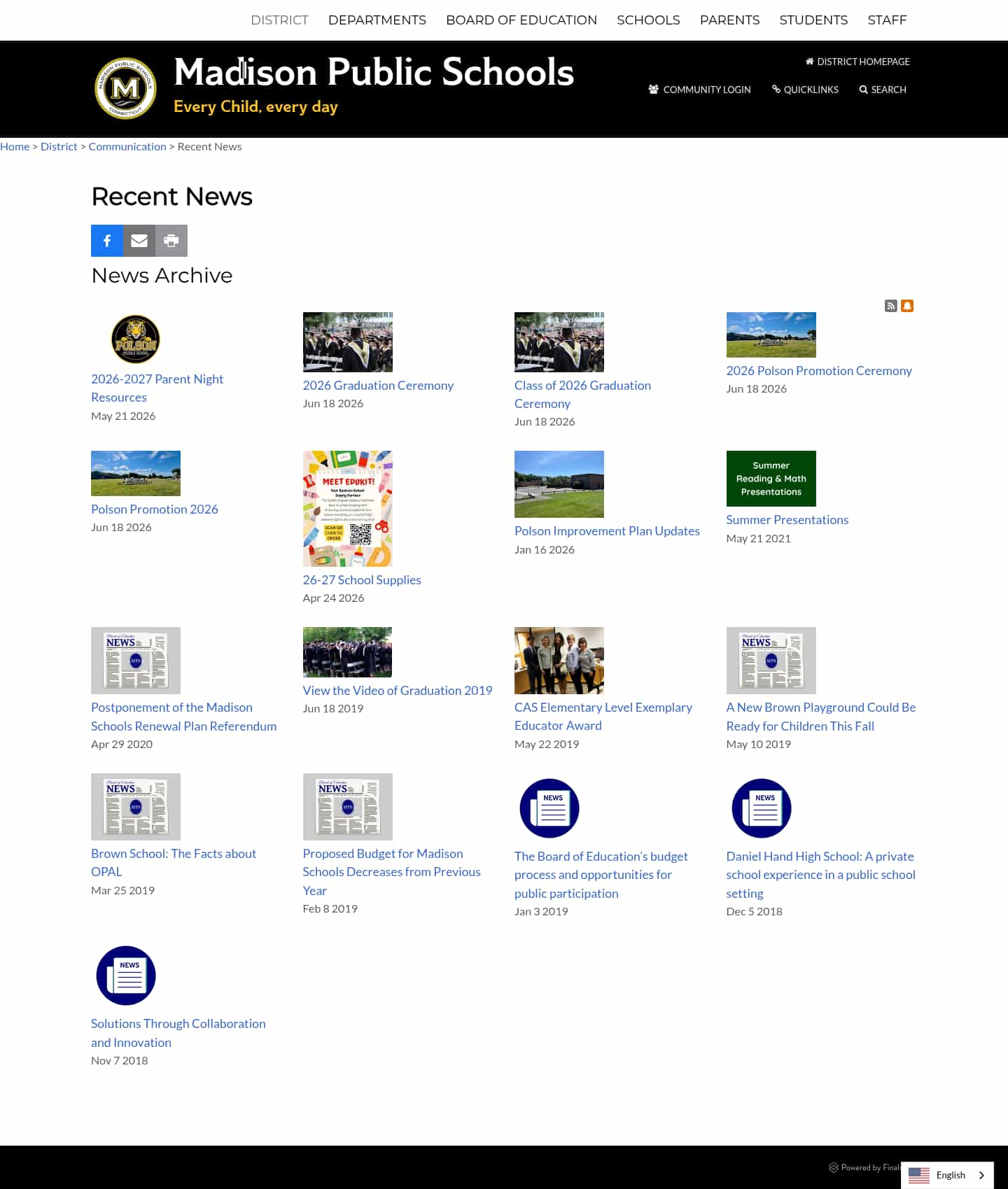Go to Home breadcrumb
Viewport: 1008px width, 1189px height.
(15, 146)
